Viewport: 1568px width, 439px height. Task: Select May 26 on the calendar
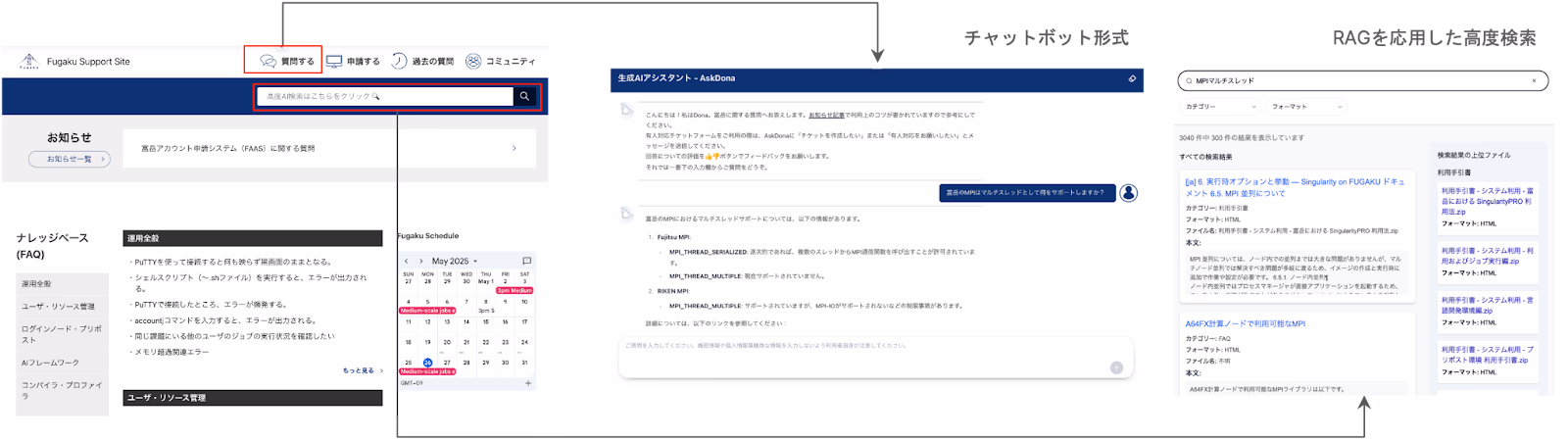[x=427, y=363]
